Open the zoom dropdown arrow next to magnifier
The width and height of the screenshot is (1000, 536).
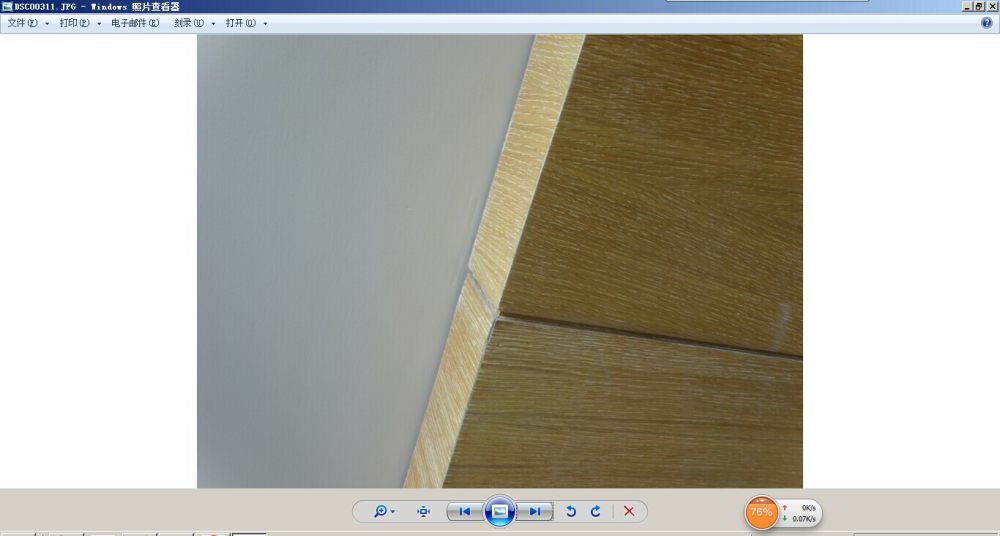(x=393, y=512)
